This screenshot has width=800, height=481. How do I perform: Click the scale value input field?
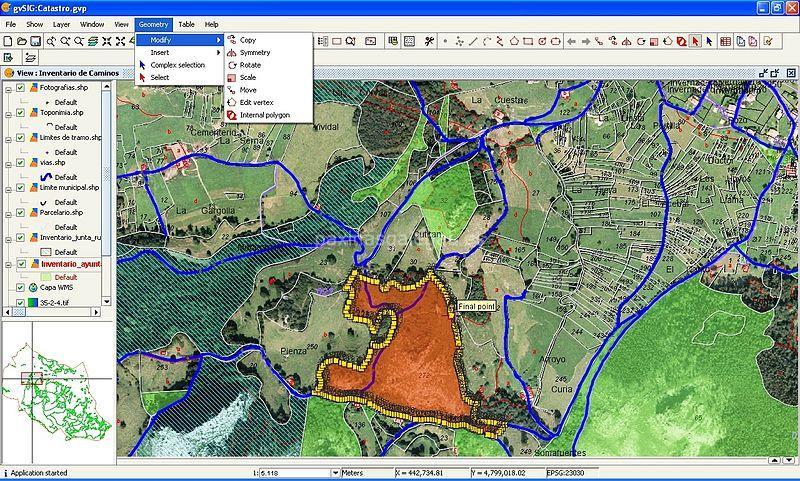(295, 473)
